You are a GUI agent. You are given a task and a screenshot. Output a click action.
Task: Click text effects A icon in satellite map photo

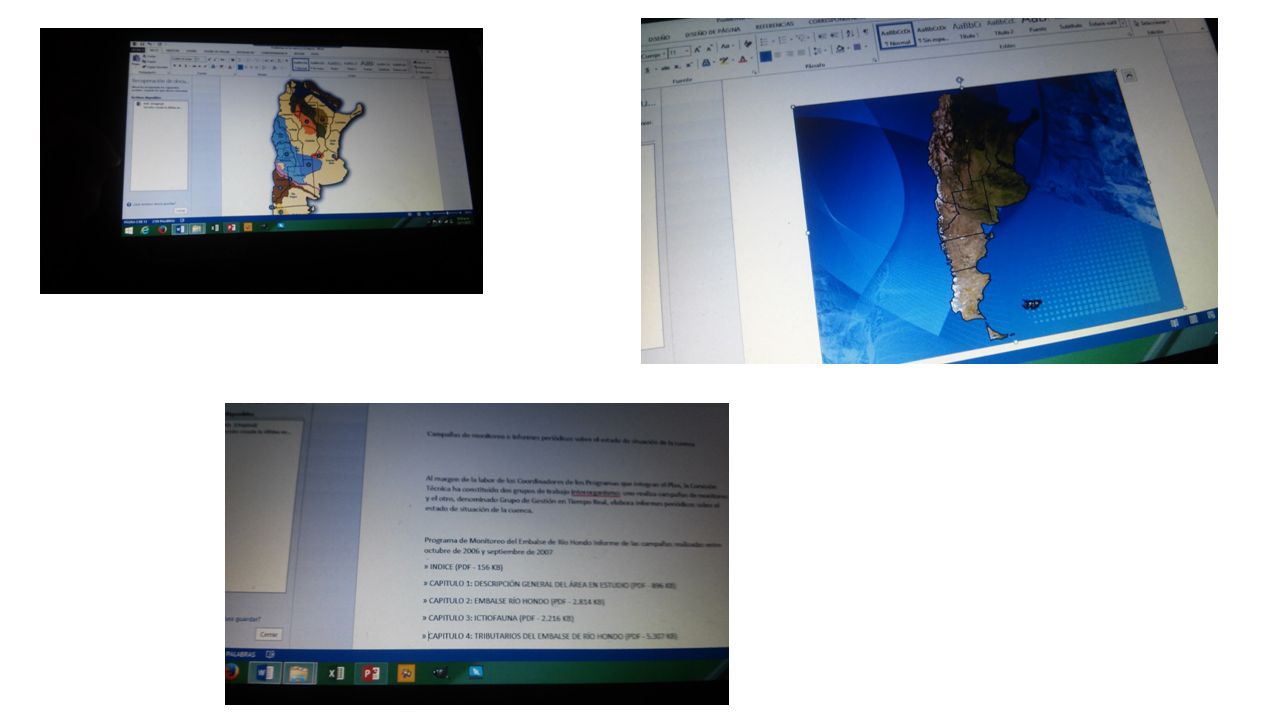[x=707, y=62]
